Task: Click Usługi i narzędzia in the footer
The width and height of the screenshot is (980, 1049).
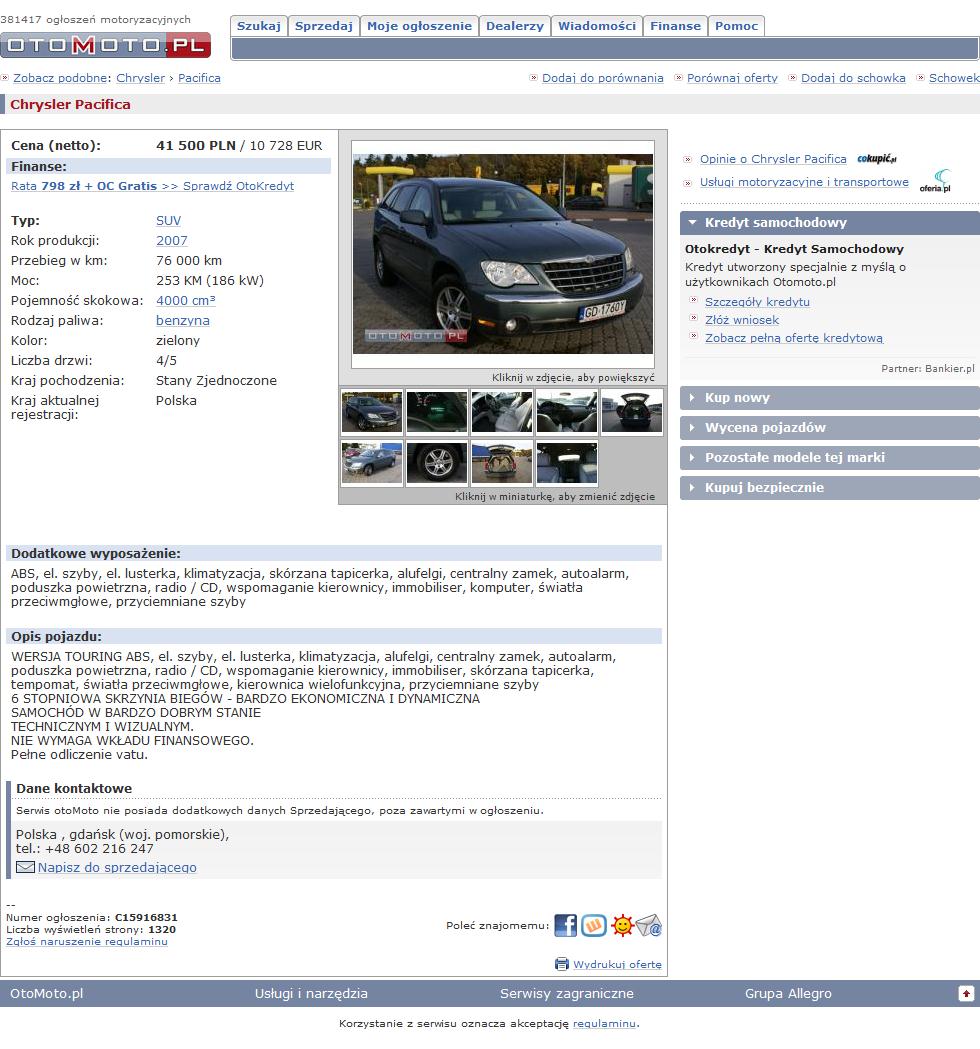Action: pos(311,994)
